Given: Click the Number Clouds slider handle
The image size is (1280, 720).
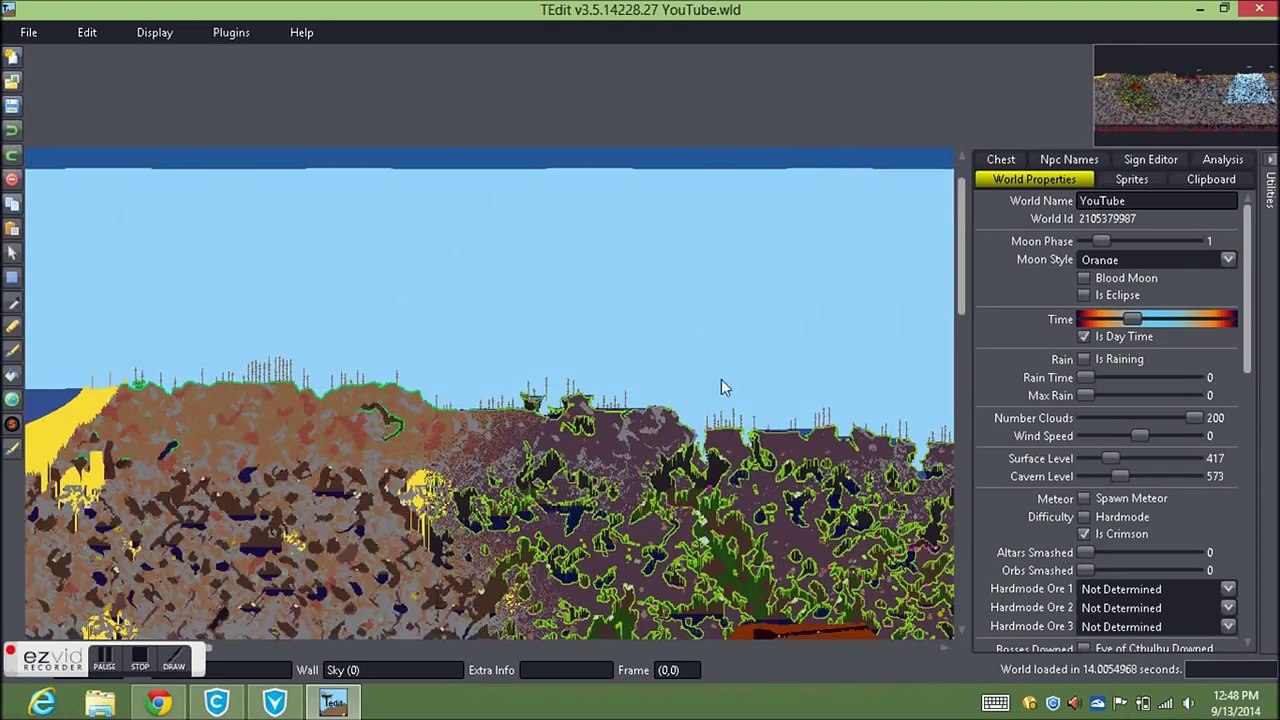Looking at the screenshot, I should tap(1194, 418).
